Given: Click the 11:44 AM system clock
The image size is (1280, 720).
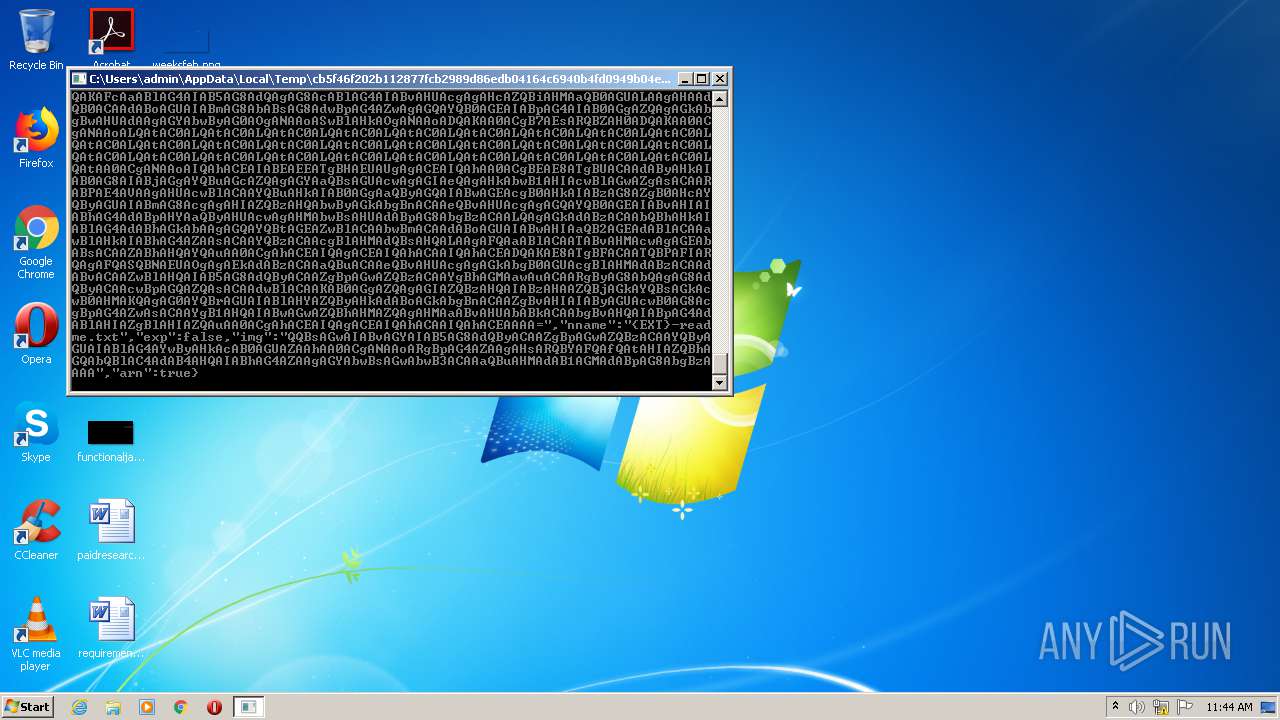Looking at the screenshot, I should point(1229,707).
